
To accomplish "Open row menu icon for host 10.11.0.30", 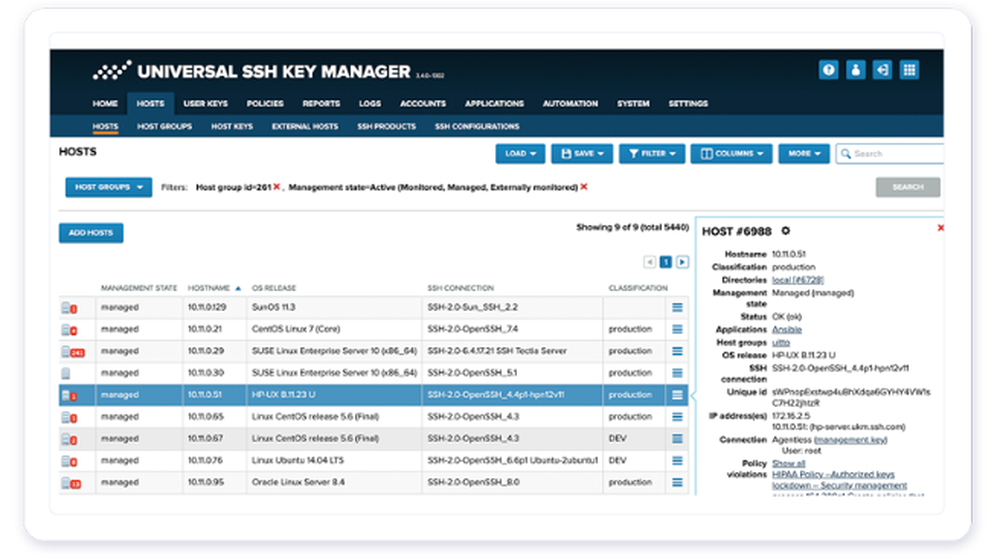I will 677,373.
